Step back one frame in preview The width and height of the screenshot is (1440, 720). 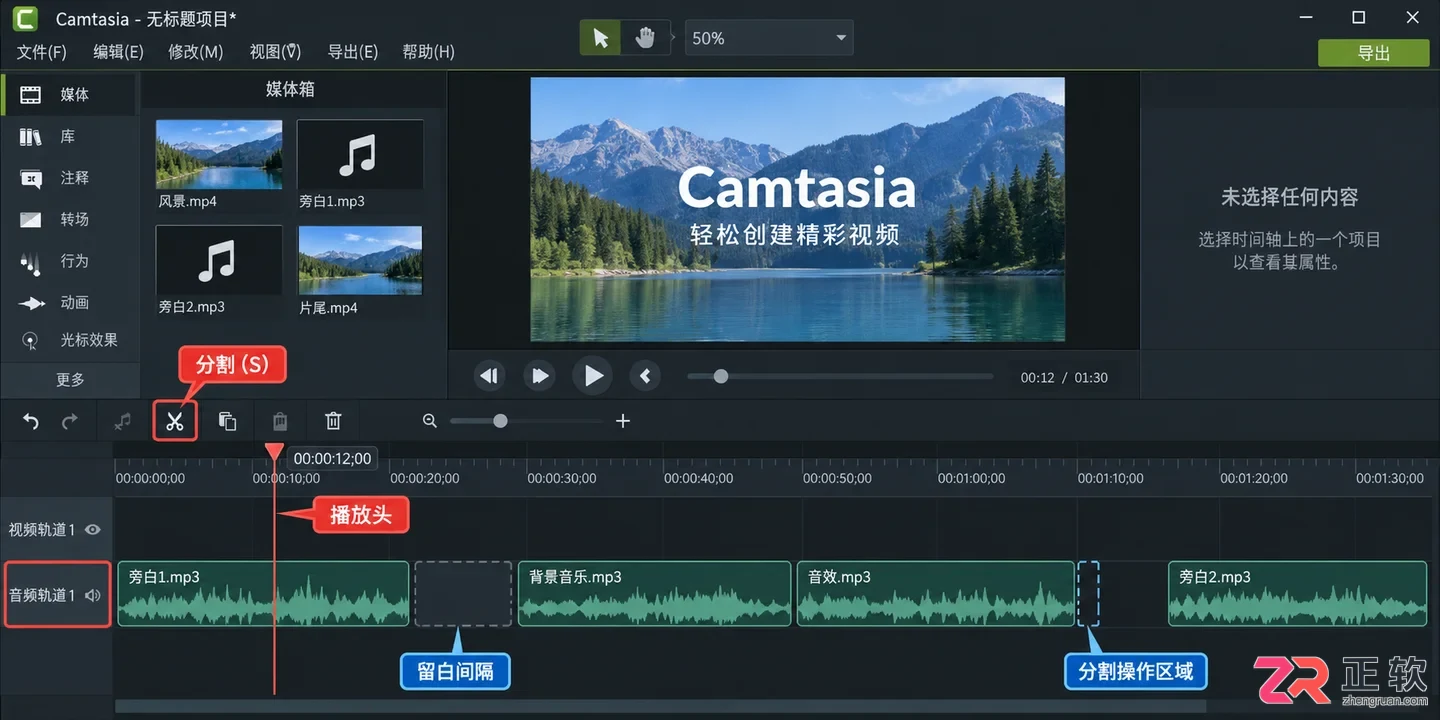[489, 376]
